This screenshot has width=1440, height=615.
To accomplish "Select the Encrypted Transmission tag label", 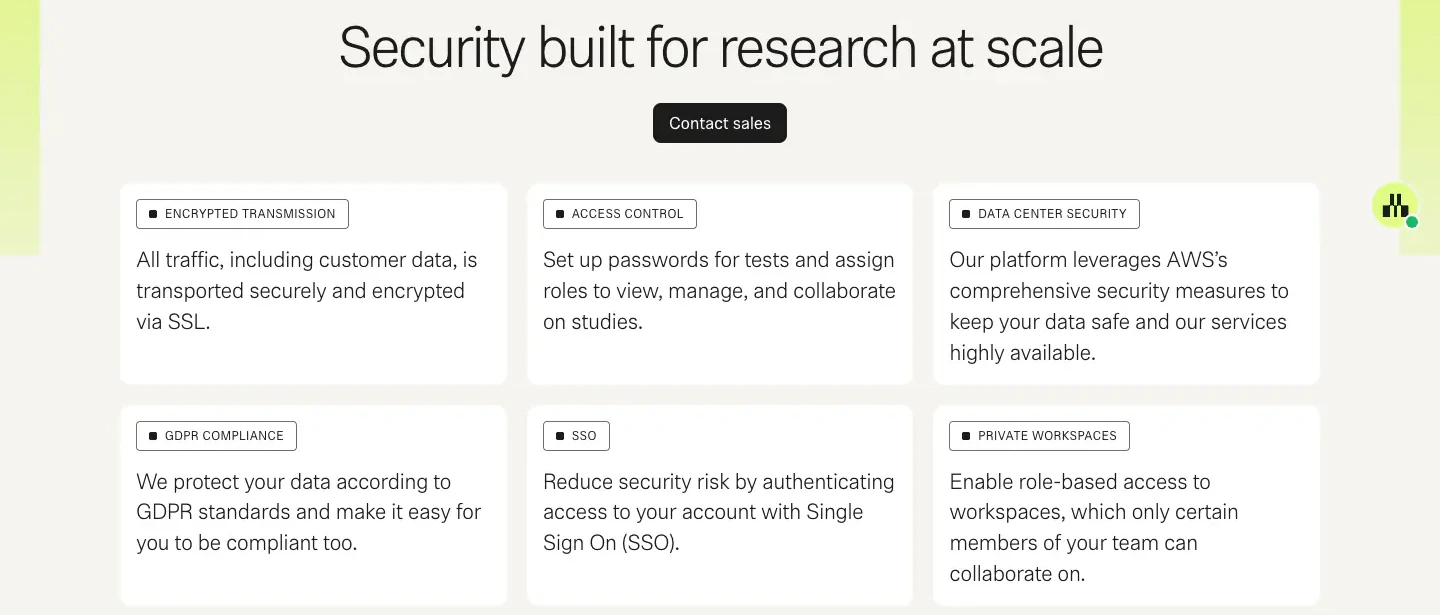I will 242,214.
